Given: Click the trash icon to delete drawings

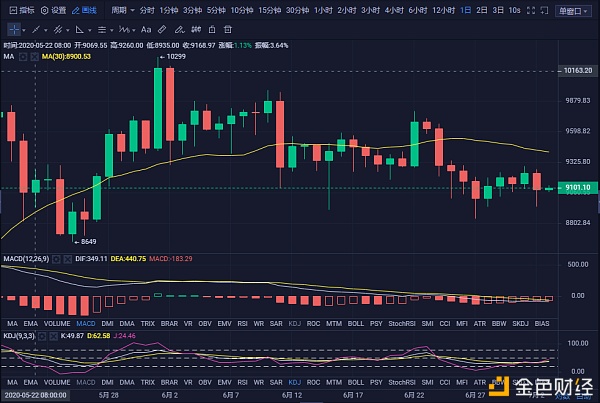Looking at the screenshot, I should click(228, 29).
